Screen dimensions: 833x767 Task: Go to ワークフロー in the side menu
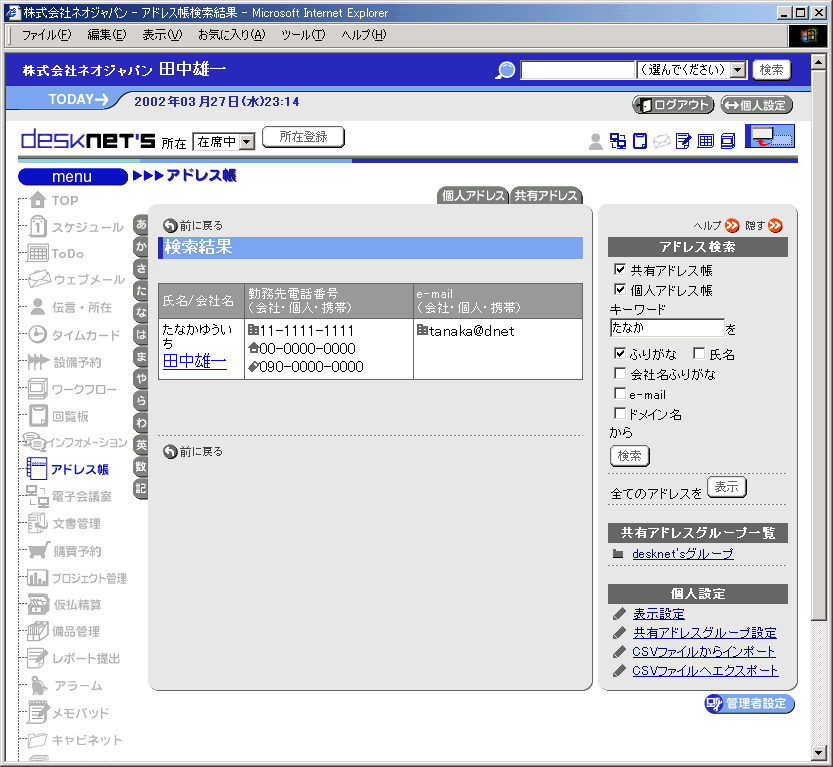click(72, 389)
